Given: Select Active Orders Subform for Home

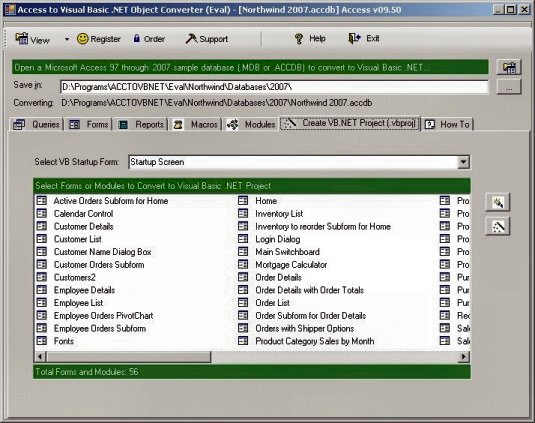Looking at the screenshot, I should (111, 201).
